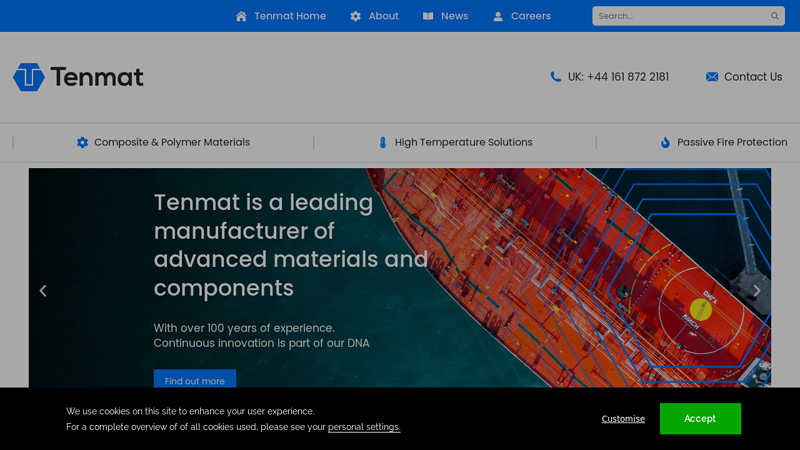Click the cog icon for Composite & Polymer Materials
The height and width of the screenshot is (450, 800).
[x=82, y=142]
